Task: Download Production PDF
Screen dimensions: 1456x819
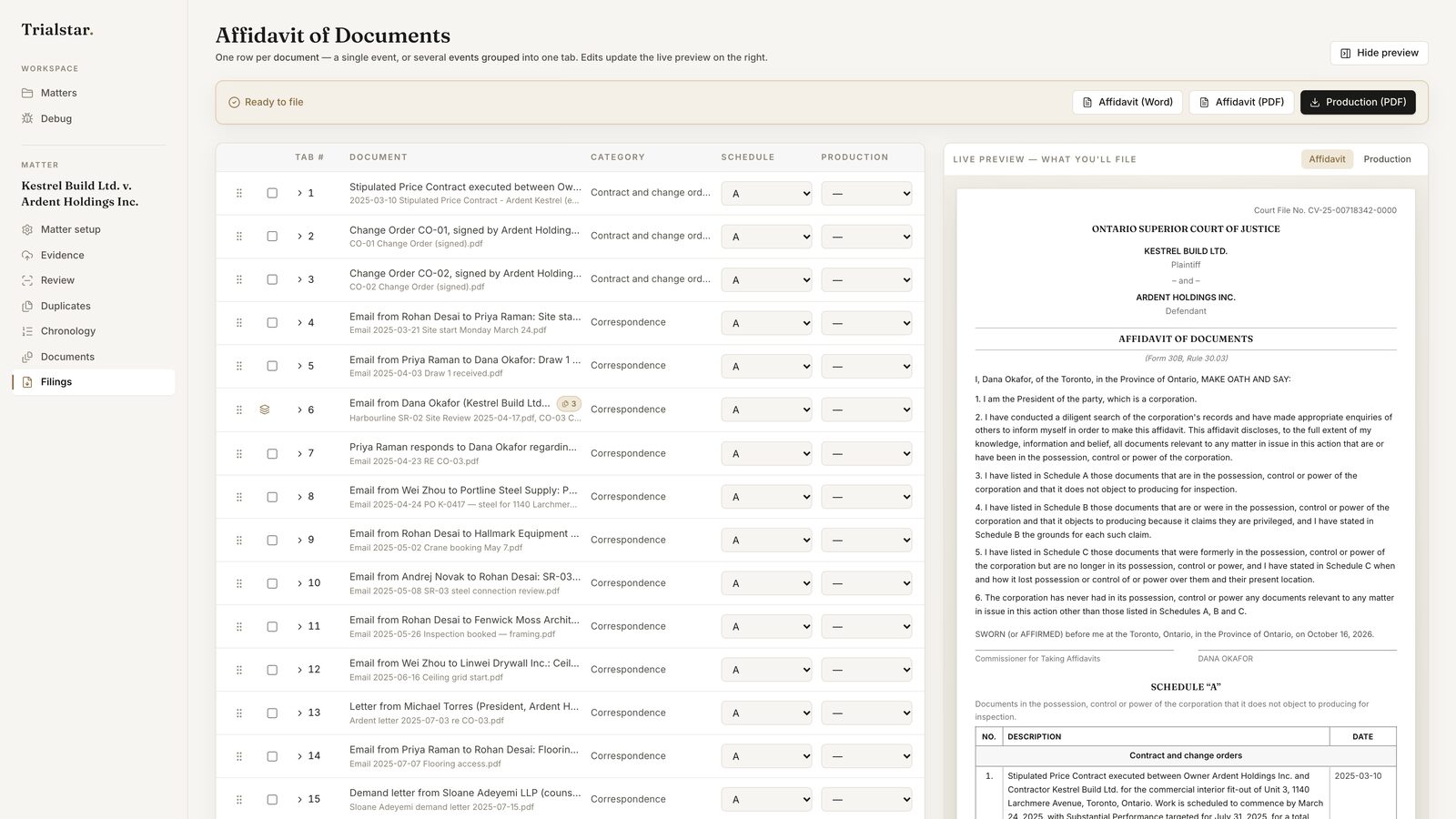Action: click(1358, 102)
